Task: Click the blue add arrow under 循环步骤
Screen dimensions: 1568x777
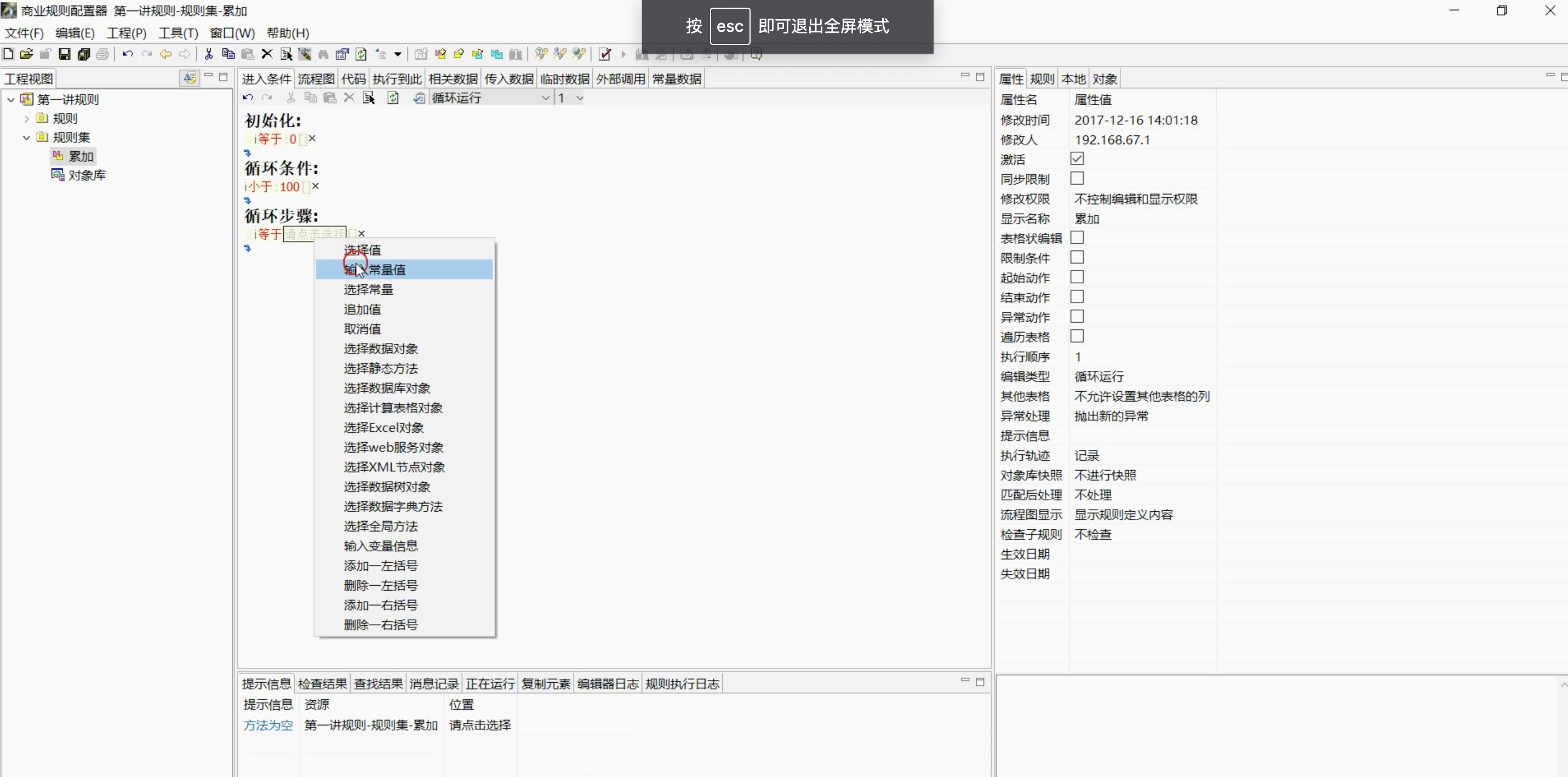Action: [x=247, y=248]
